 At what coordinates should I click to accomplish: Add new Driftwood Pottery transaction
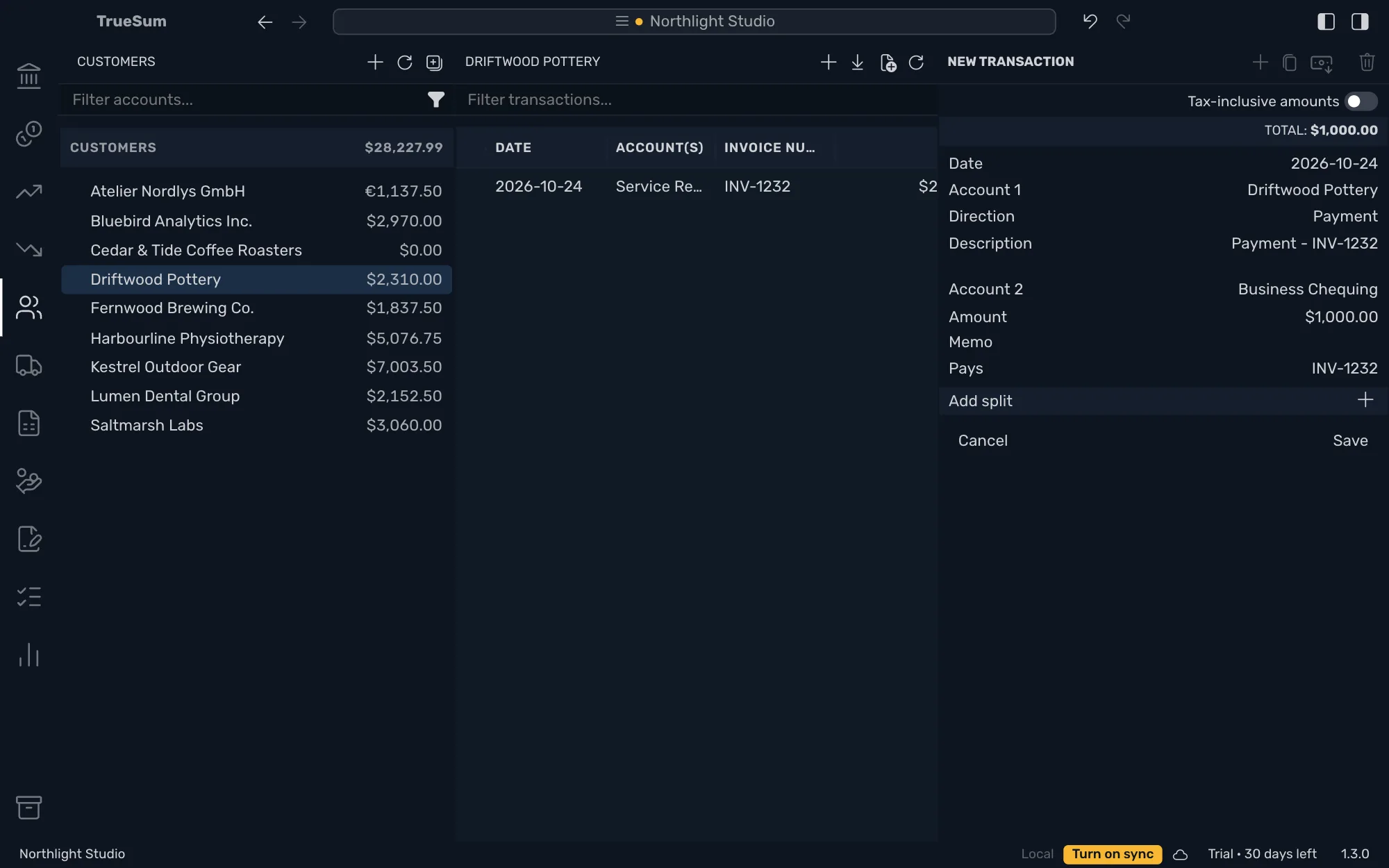pyautogui.click(x=828, y=62)
